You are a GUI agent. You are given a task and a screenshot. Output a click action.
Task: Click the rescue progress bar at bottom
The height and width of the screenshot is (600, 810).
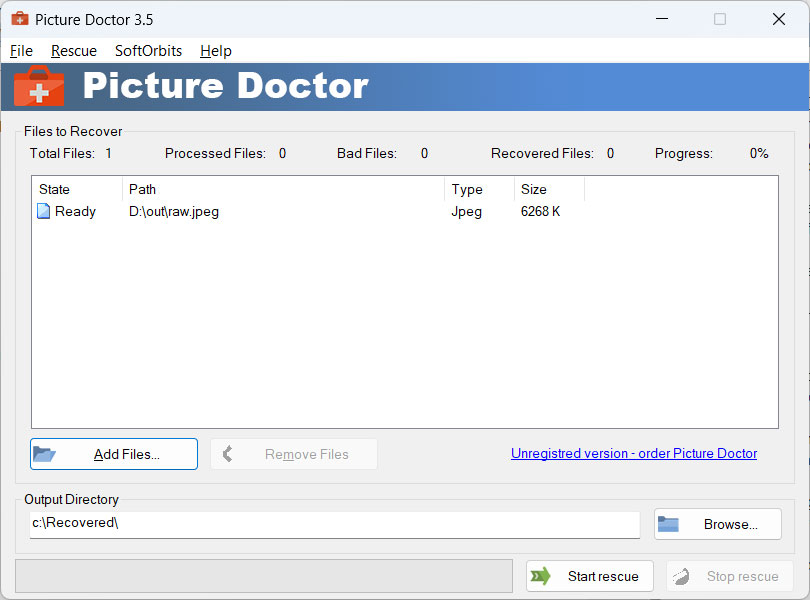(264, 576)
